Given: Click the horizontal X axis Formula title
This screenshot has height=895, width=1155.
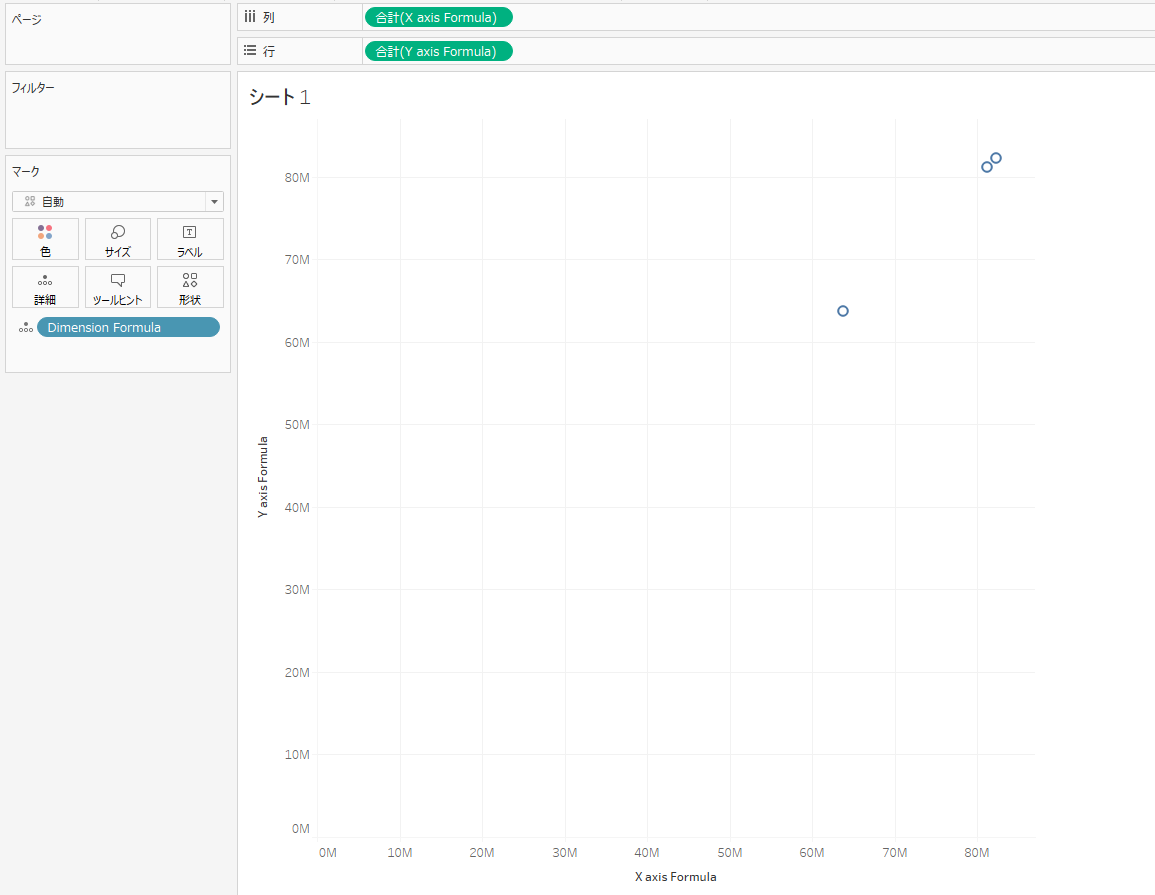Looking at the screenshot, I should click(x=675, y=877).
